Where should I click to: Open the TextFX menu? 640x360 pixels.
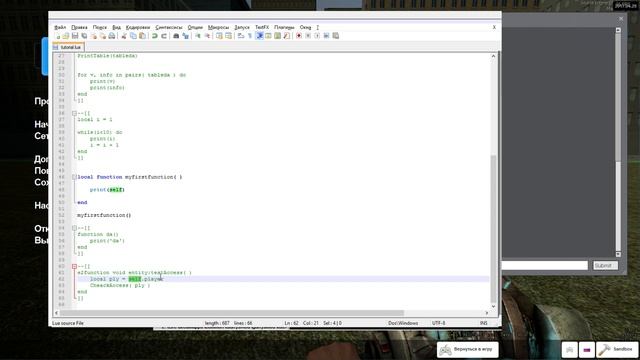tap(262, 27)
